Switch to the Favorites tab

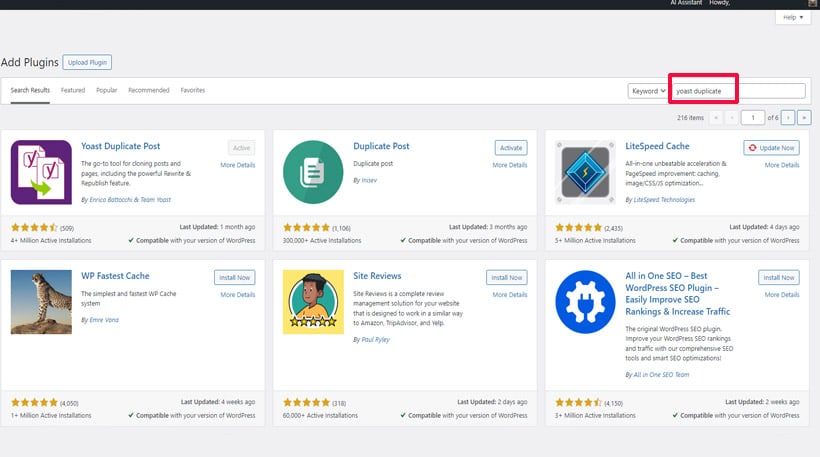tap(193, 90)
